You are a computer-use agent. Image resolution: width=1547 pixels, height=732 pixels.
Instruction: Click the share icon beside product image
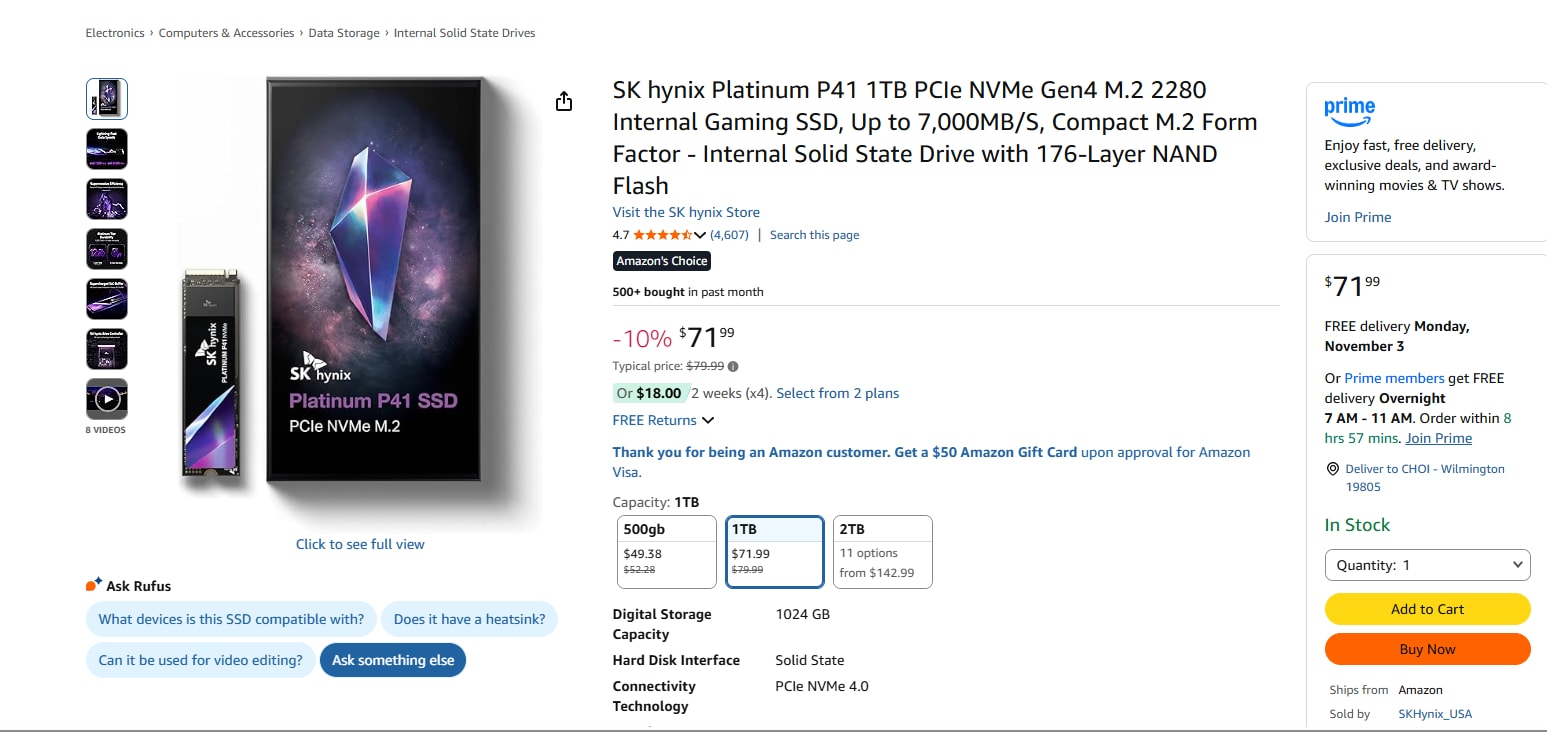tap(564, 101)
